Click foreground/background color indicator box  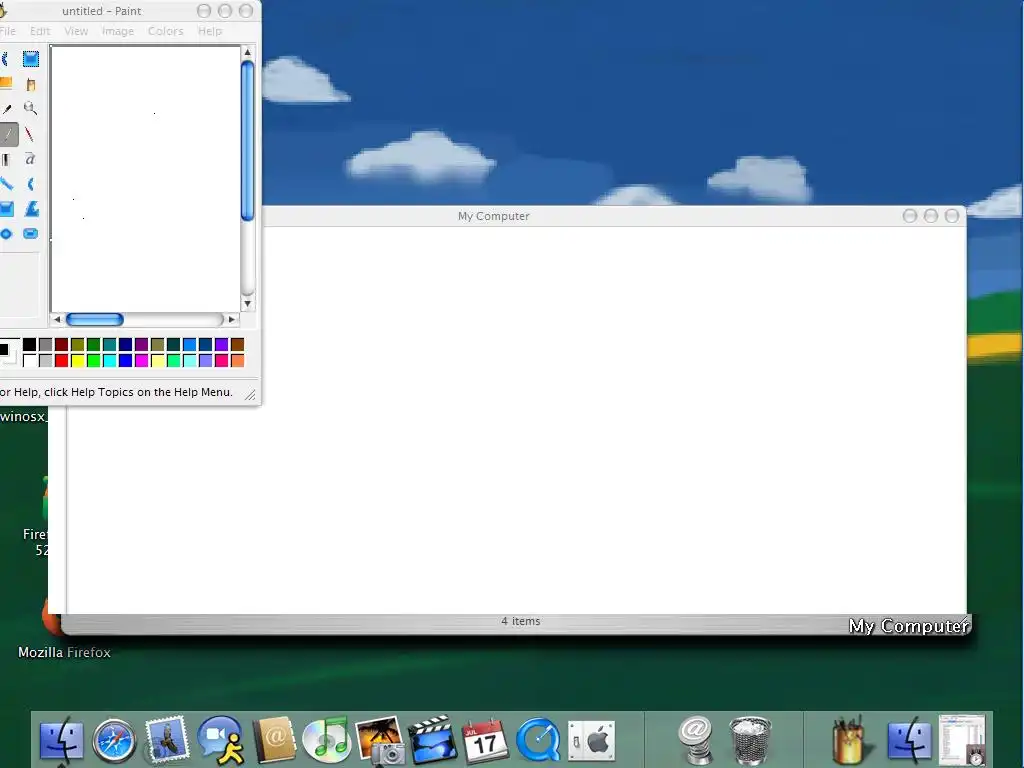pos(7,351)
